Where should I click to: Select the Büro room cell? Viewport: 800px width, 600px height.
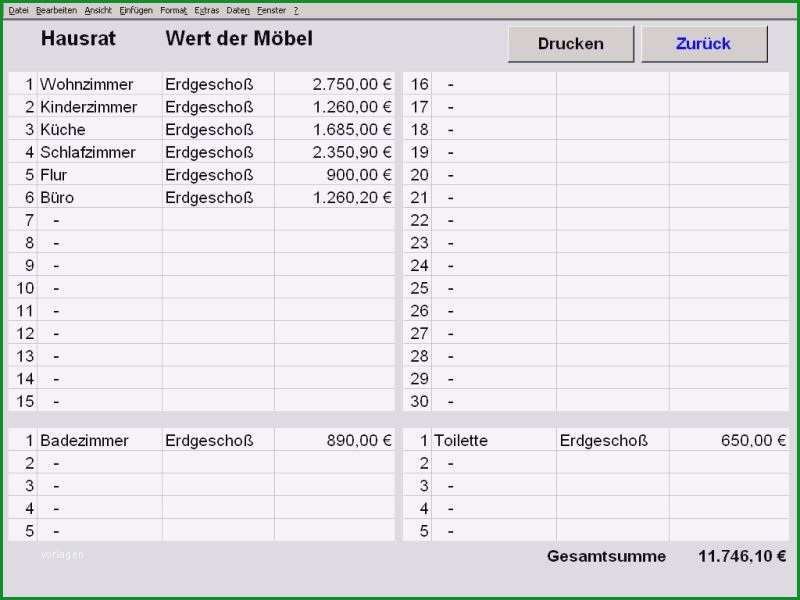click(100, 197)
